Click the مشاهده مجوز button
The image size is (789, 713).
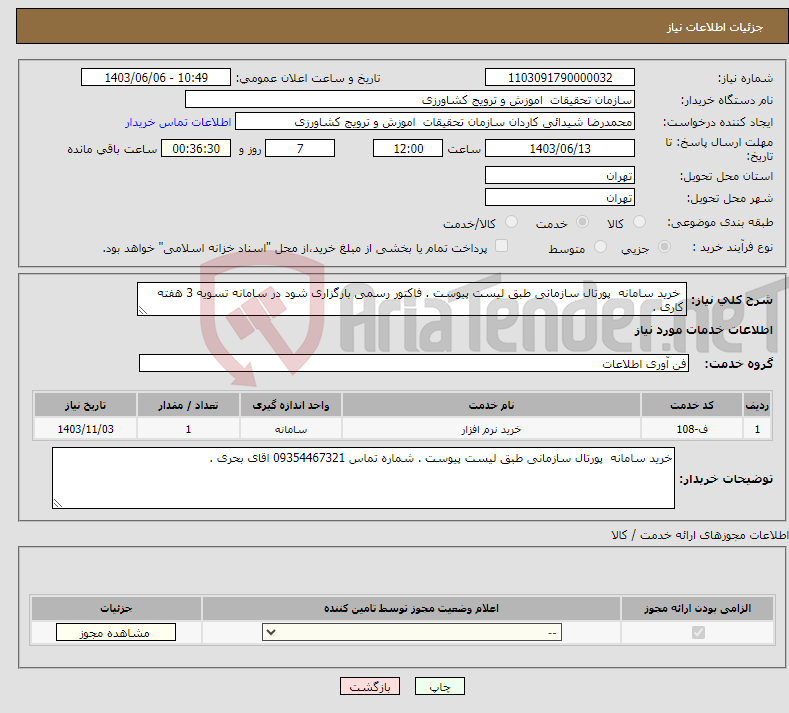coord(116,632)
